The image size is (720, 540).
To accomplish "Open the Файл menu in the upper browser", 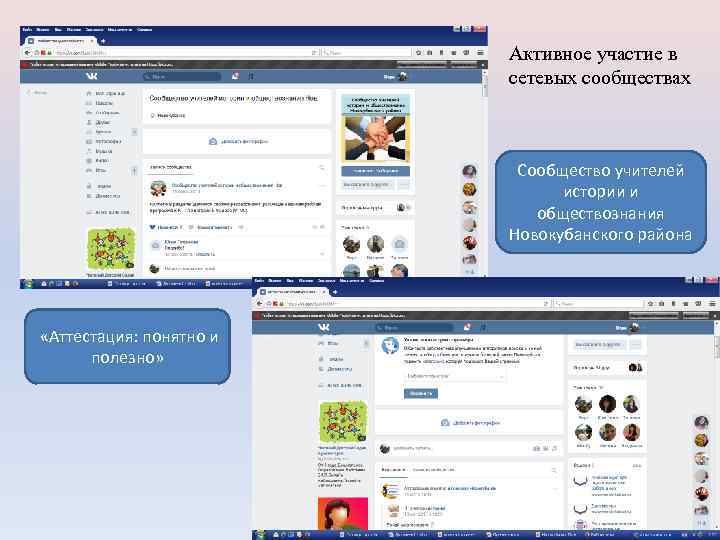I will tap(27, 29).
